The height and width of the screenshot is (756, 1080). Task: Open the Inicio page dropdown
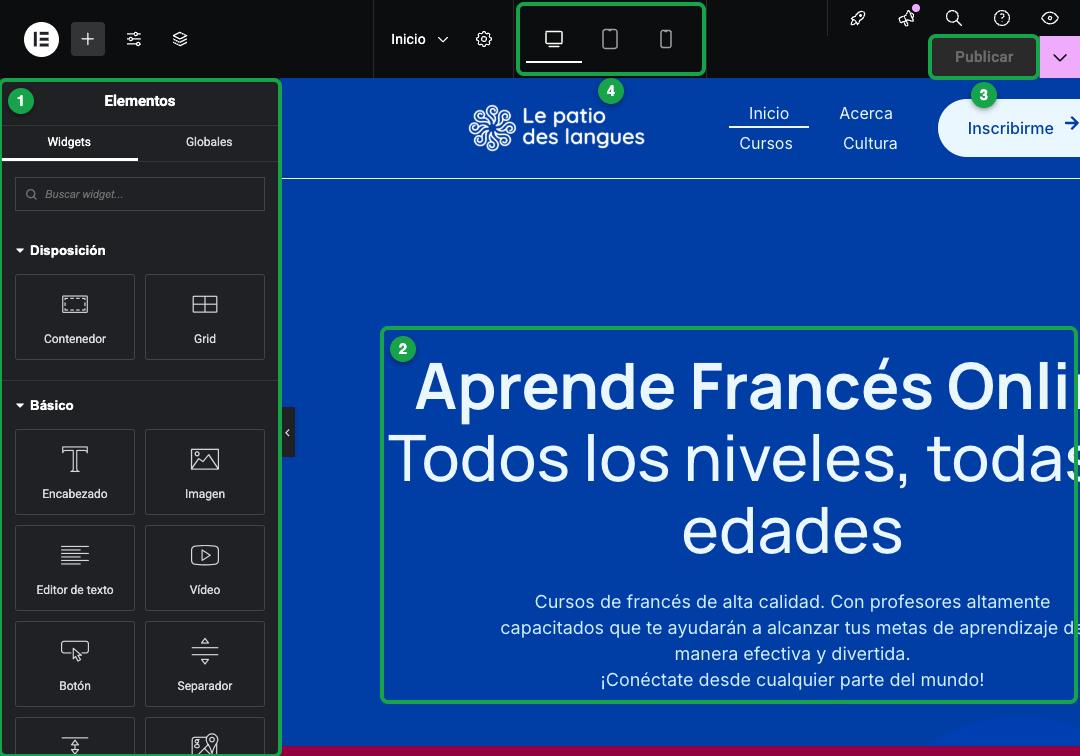(419, 39)
